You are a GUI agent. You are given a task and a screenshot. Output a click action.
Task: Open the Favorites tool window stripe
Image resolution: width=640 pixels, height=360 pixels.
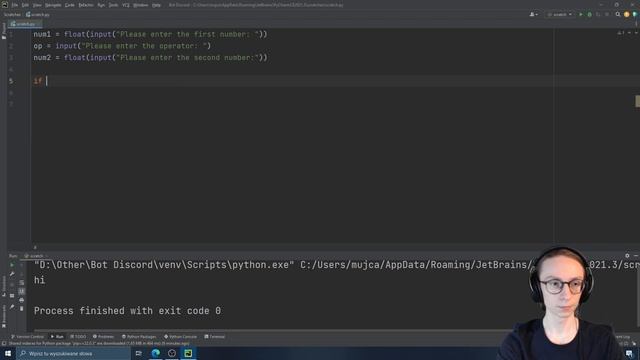[4, 316]
